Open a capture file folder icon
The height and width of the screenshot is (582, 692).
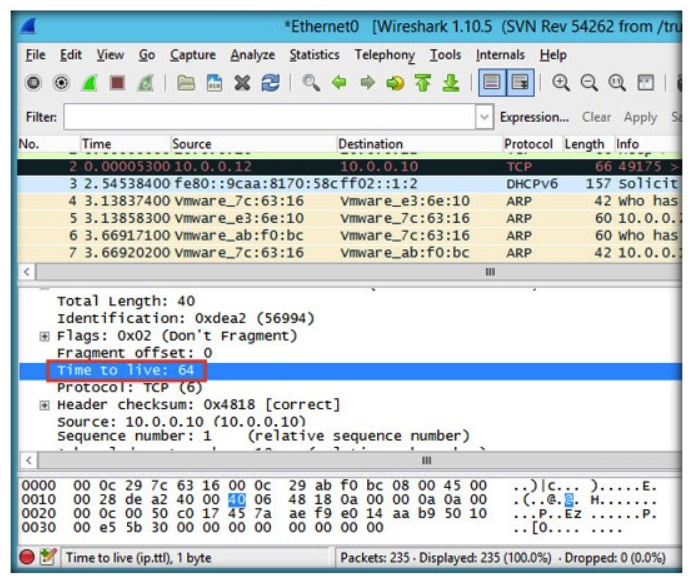(x=186, y=83)
